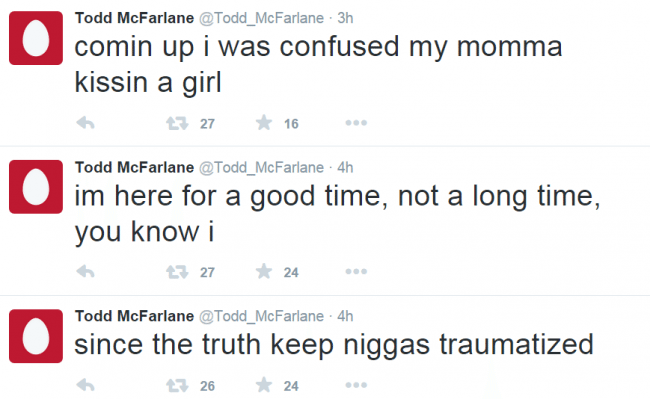Retweet the tweet with 26 retweets
The width and height of the screenshot is (650, 399).
click(x=177, y=386)
